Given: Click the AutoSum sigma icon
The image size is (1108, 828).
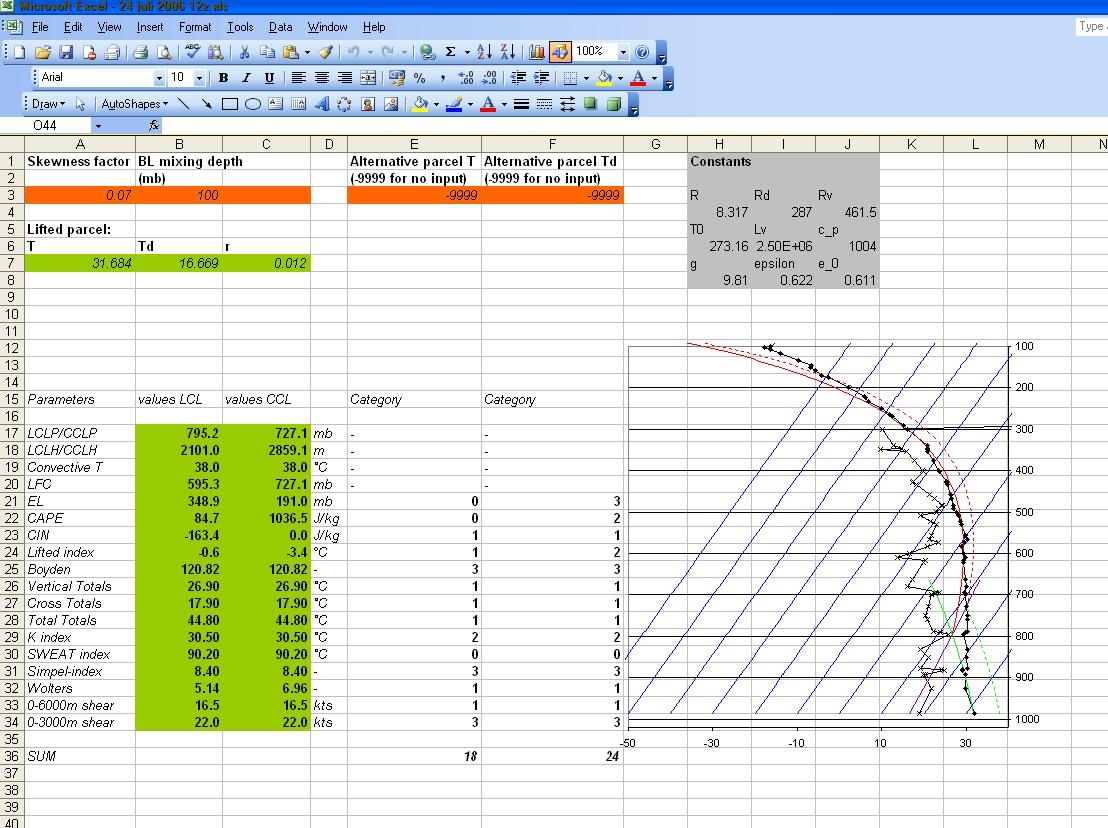Looking at the screenshot, I should (x=450, y=52).
